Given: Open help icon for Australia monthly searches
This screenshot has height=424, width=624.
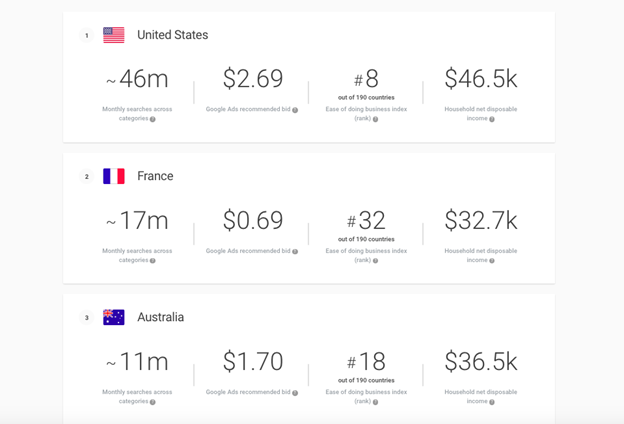Looking at the screenshot, I should 152,402.
